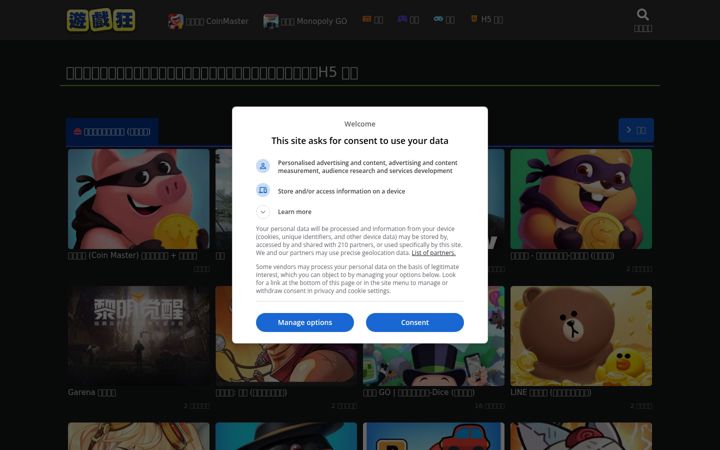This screenshot has width=720, height=450.
Task: Click the Consent button
Action: coord(415,322)
